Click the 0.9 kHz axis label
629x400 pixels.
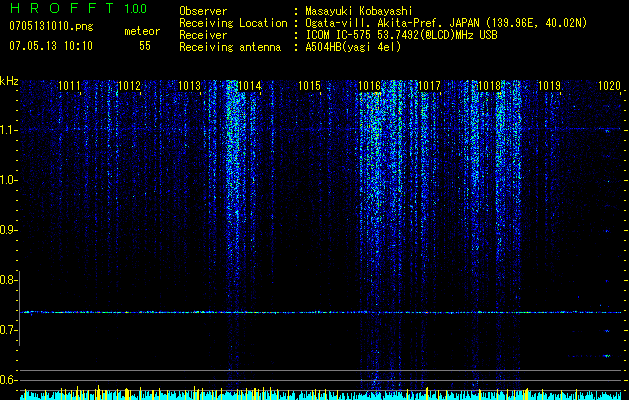[8, 230]
